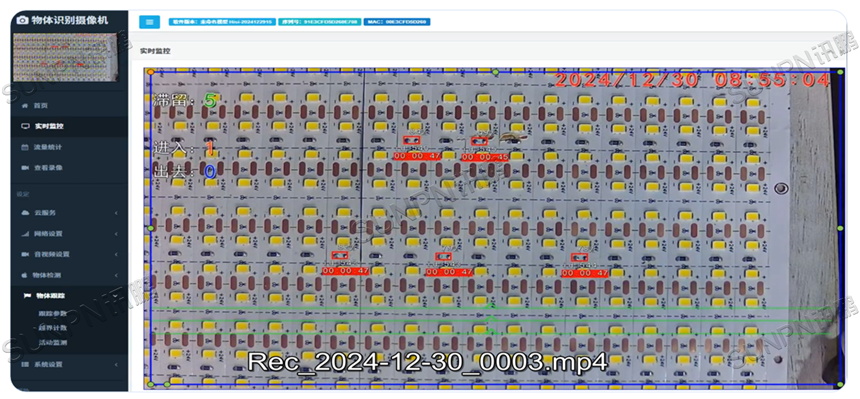The height and width of the screenshot is (399, 860).
Task: Click the orange corner handle of the detection region
Action: click(150, 72)
